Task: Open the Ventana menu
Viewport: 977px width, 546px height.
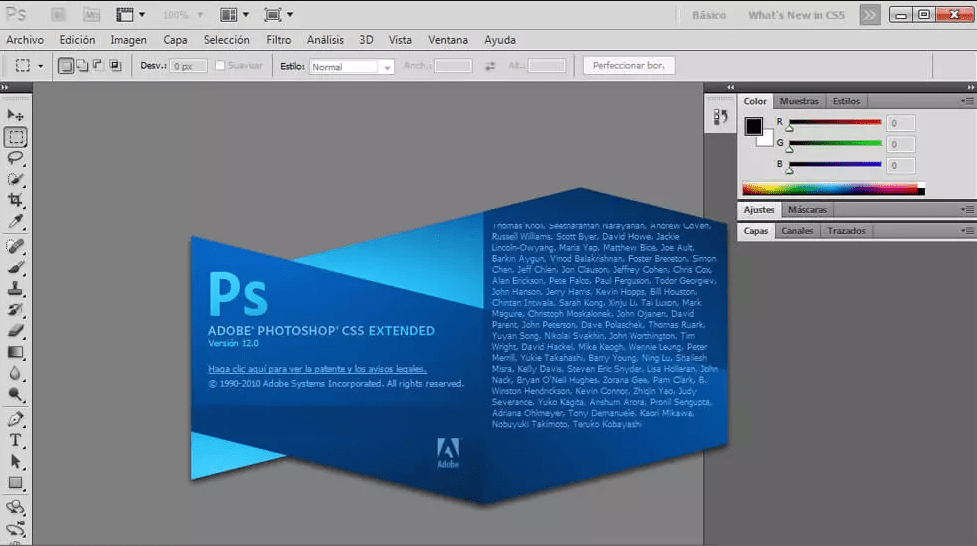Action: 448,40
